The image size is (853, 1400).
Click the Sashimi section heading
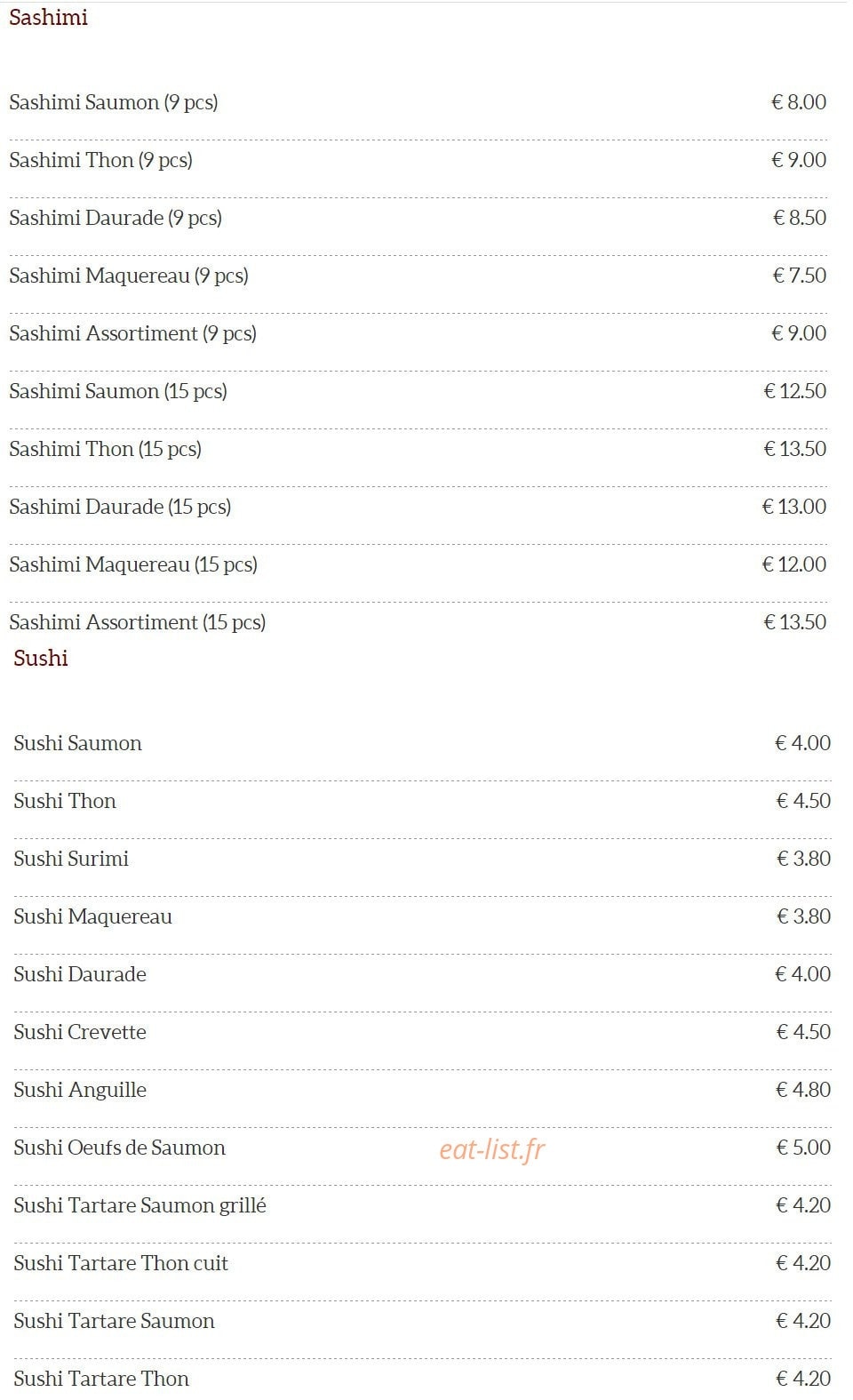pyautogui.click(x=48, y=17)
